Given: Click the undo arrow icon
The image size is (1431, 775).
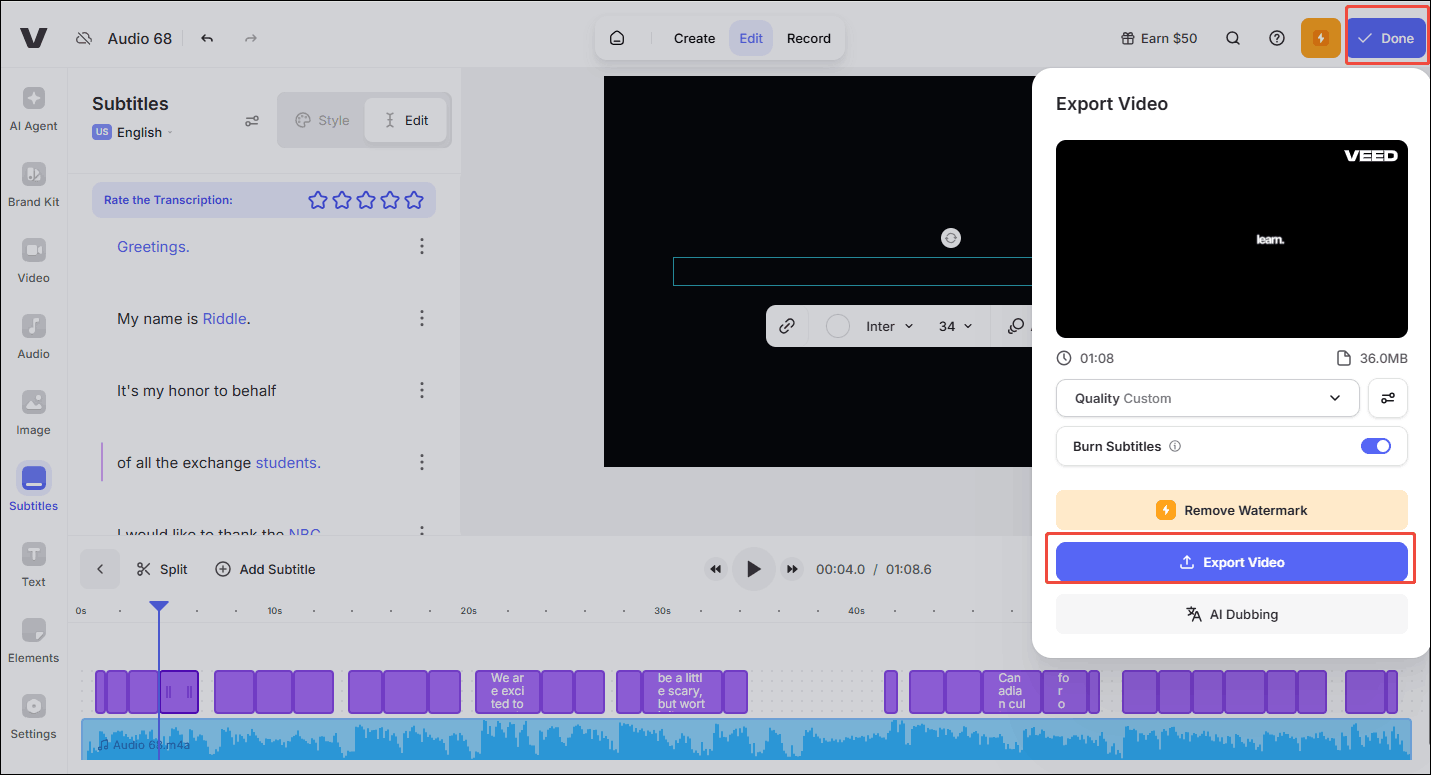Looking at the screenshot, I should pyautogui.click(x=207, y=38).
